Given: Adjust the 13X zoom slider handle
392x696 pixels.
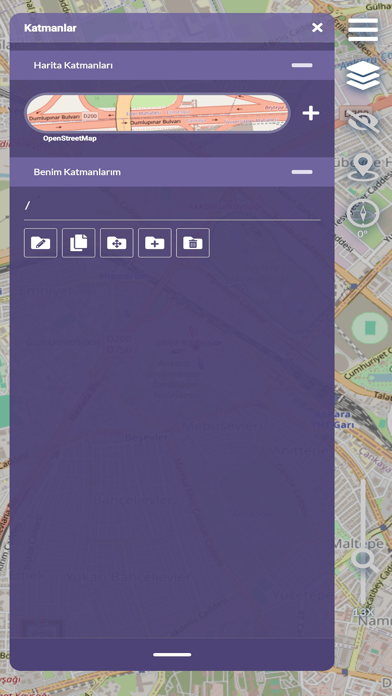Looking at the screenshot, I should [x=364, y=560].
